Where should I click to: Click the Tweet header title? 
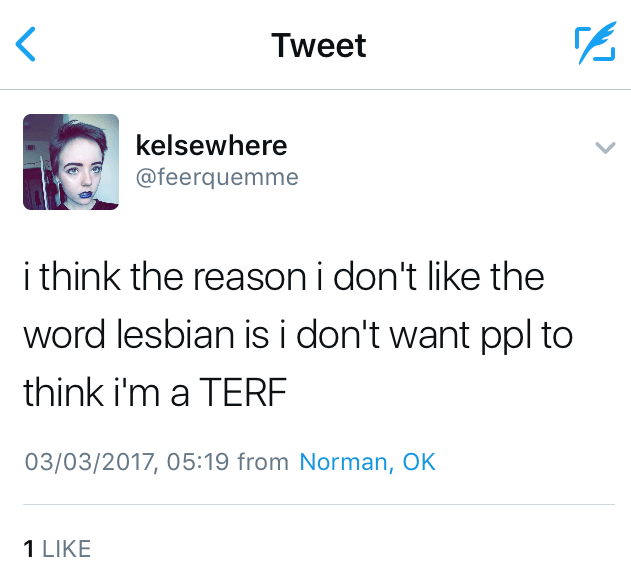click(319, 46)
